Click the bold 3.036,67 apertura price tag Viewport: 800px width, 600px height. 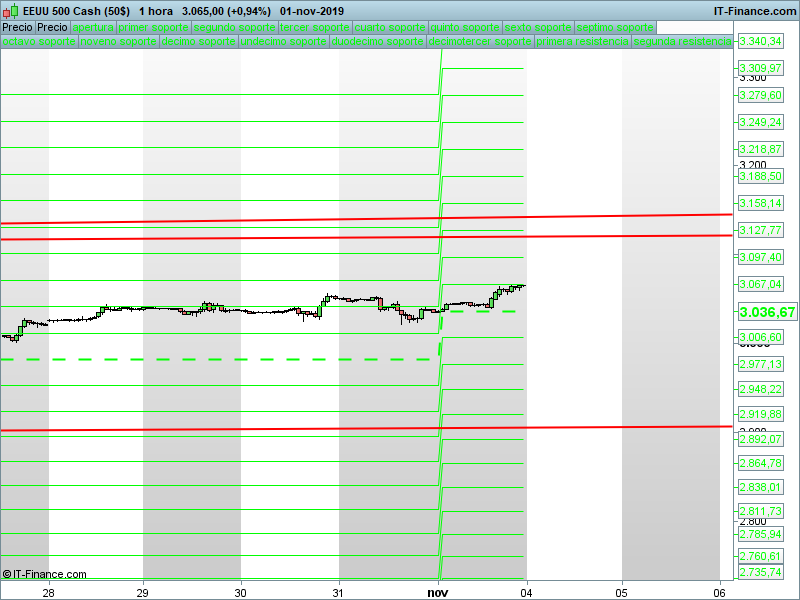(767, 312)
